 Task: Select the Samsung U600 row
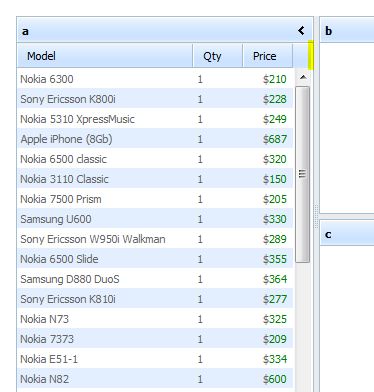pyautogui.click(x=155, y=219)
